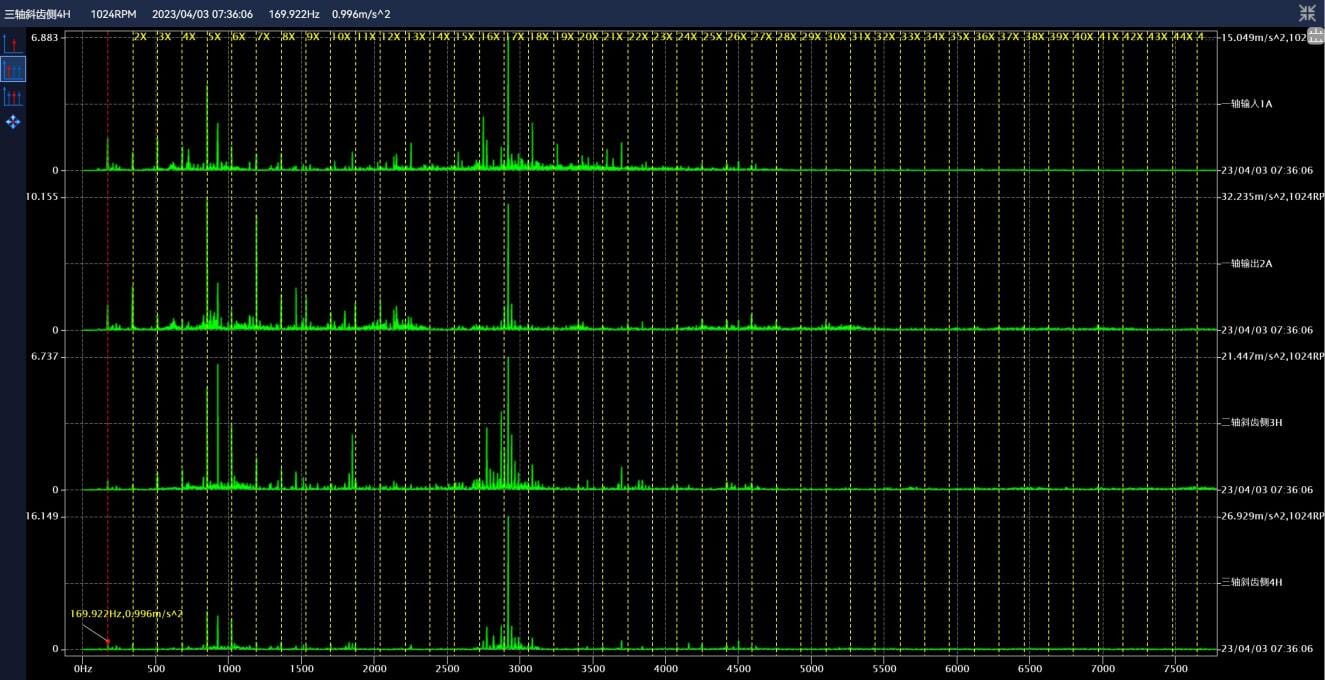Activate the four-arrow pan tool
This screenshot has width=1325, height=680.
click(13, 122)
